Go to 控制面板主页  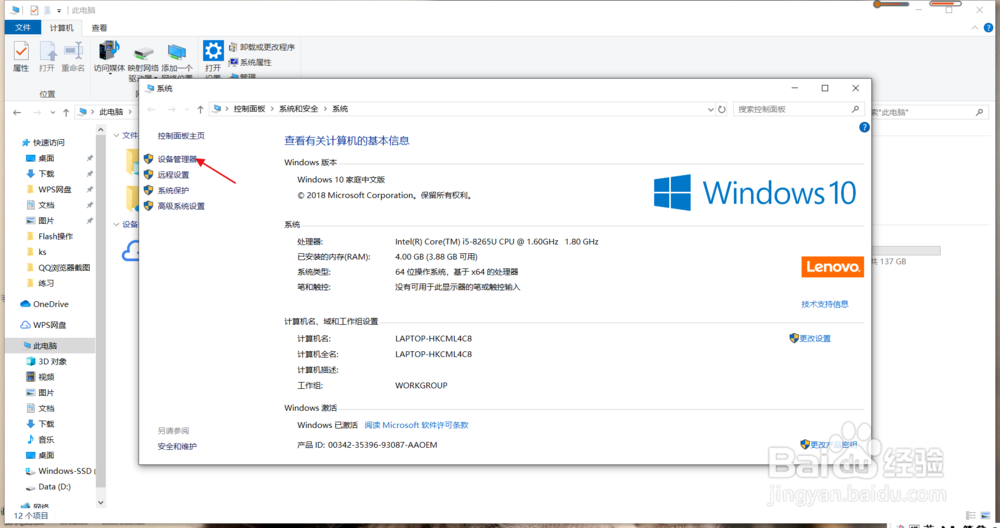click(x=181, y=136)
